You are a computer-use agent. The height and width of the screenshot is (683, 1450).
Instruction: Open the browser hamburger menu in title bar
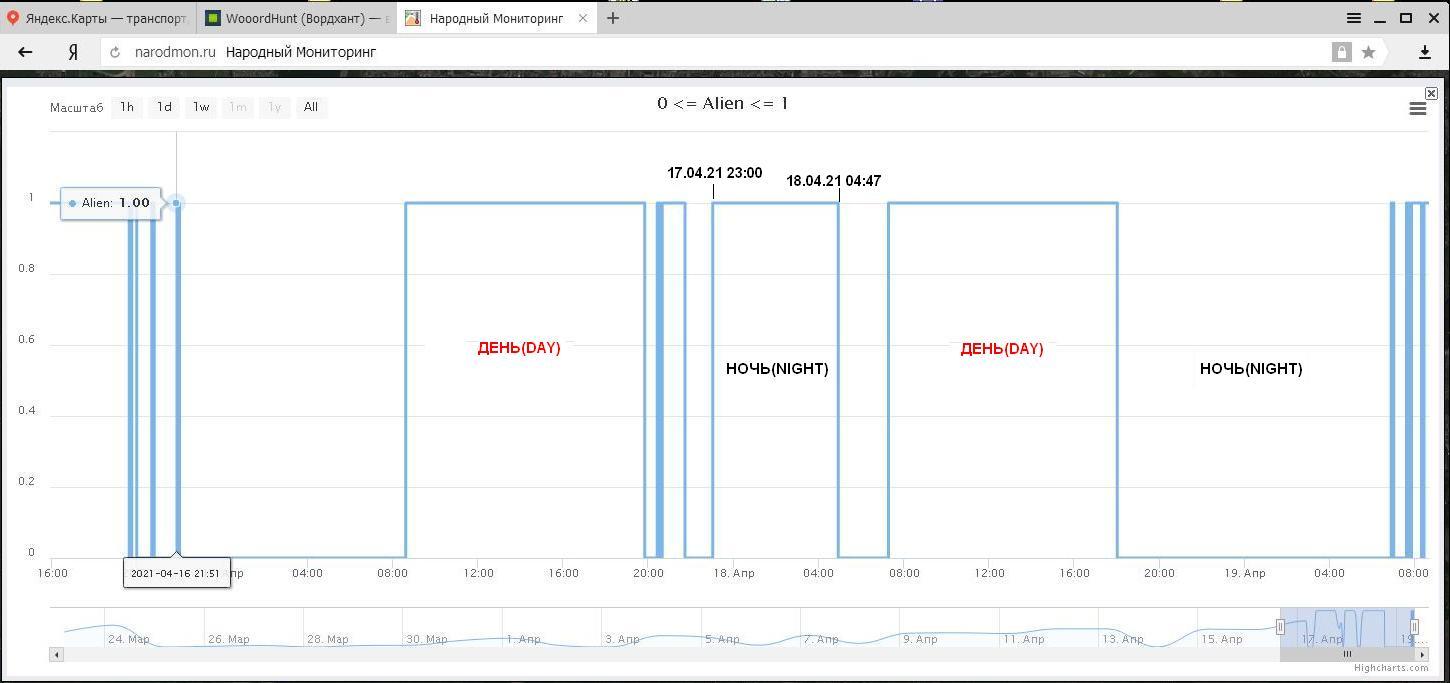click(x=1353, y=18)
